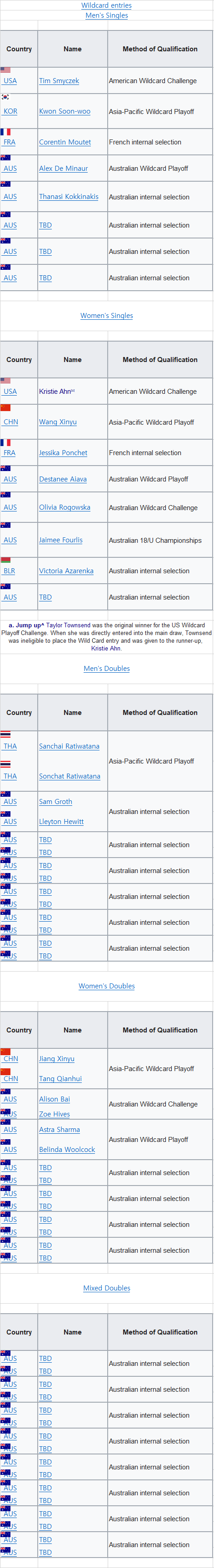Click the South Korea flag icon
214x1568 pixels.
(x=5, y=97)
